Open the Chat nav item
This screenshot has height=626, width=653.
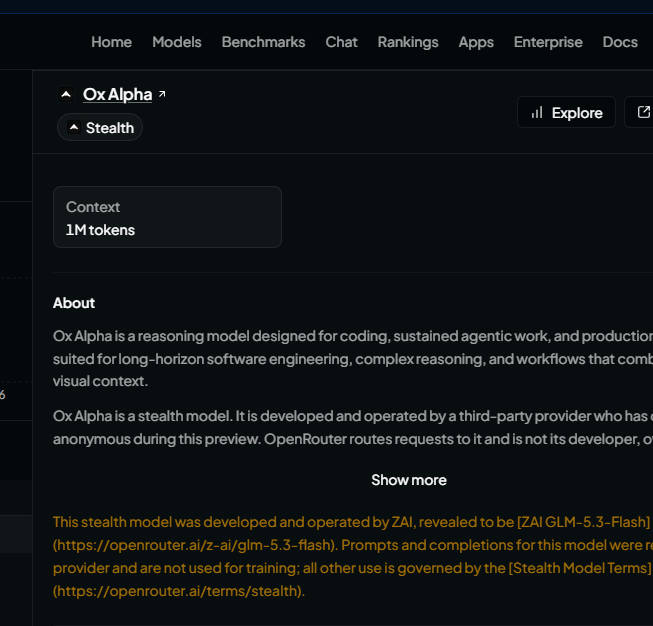coord(341,42)
